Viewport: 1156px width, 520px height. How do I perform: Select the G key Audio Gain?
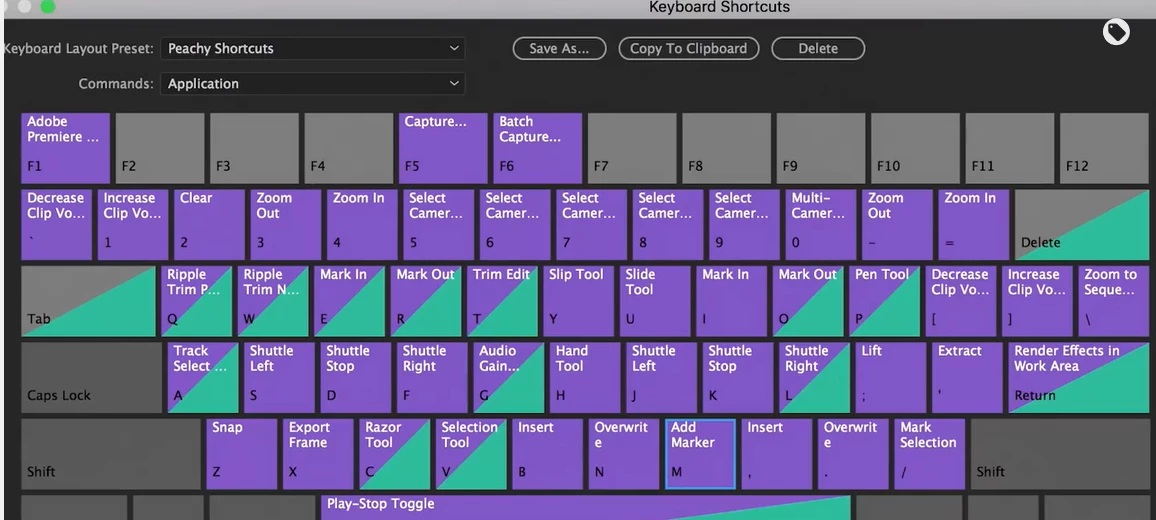(509, 378)
